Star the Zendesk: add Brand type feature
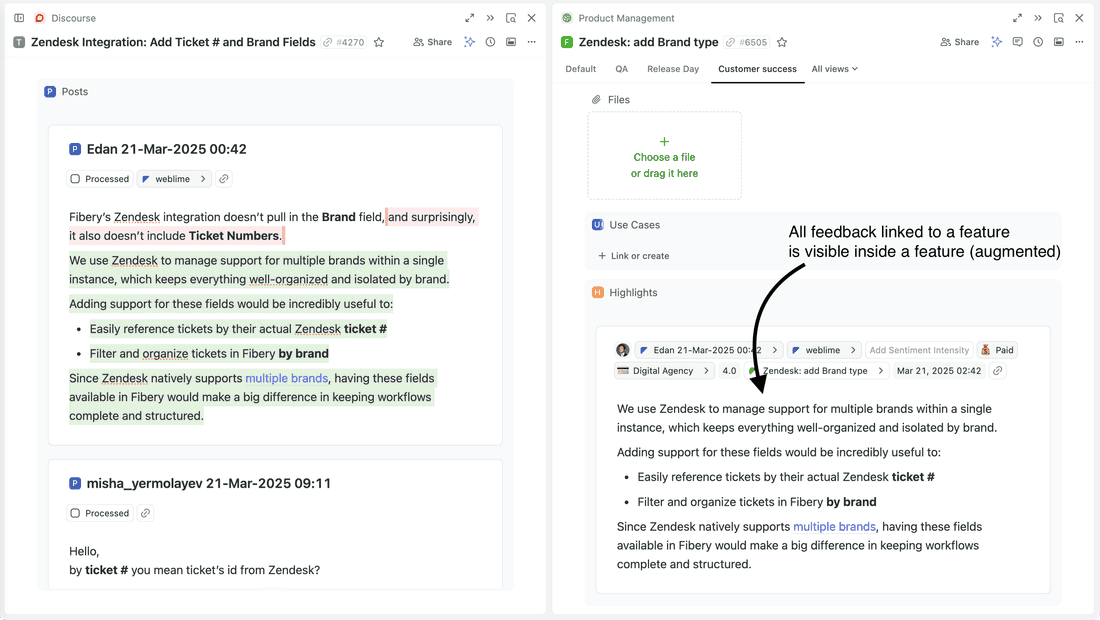The image size is (1100, 620). (782, 42)
